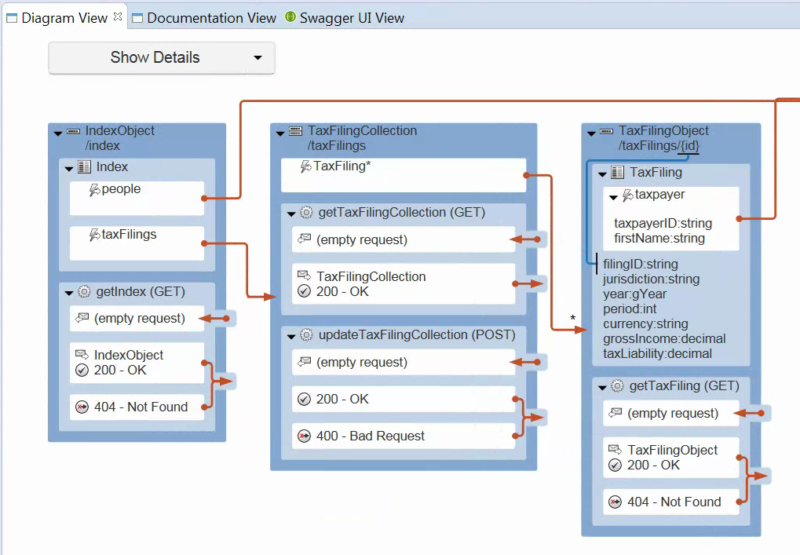Select the year:gYear property

coord(635,294)
